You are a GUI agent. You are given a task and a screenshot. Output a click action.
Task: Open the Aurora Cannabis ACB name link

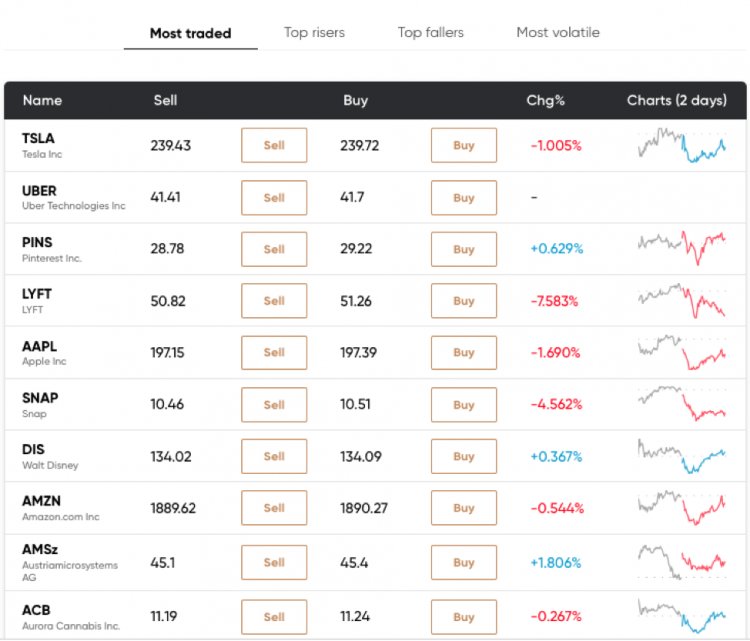point(37,610)
